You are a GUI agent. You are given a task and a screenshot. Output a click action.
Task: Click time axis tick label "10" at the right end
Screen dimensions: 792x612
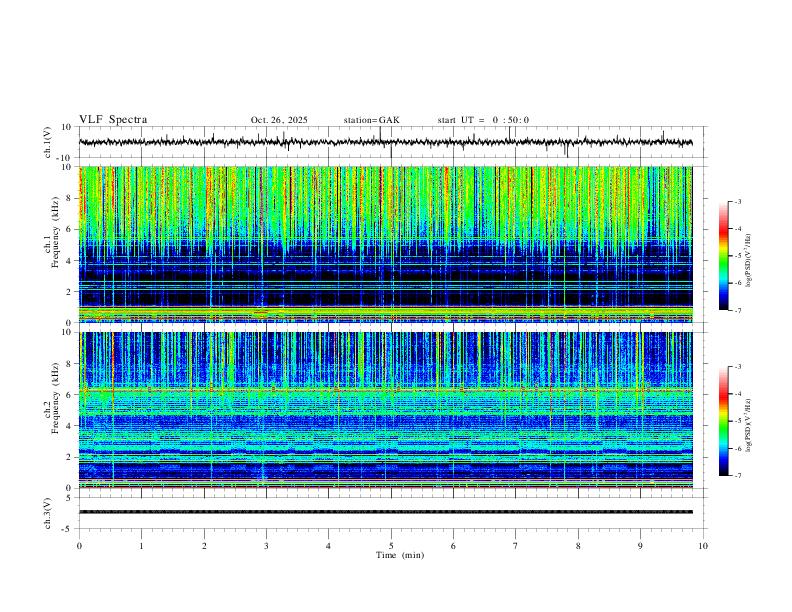click(703, 546)
